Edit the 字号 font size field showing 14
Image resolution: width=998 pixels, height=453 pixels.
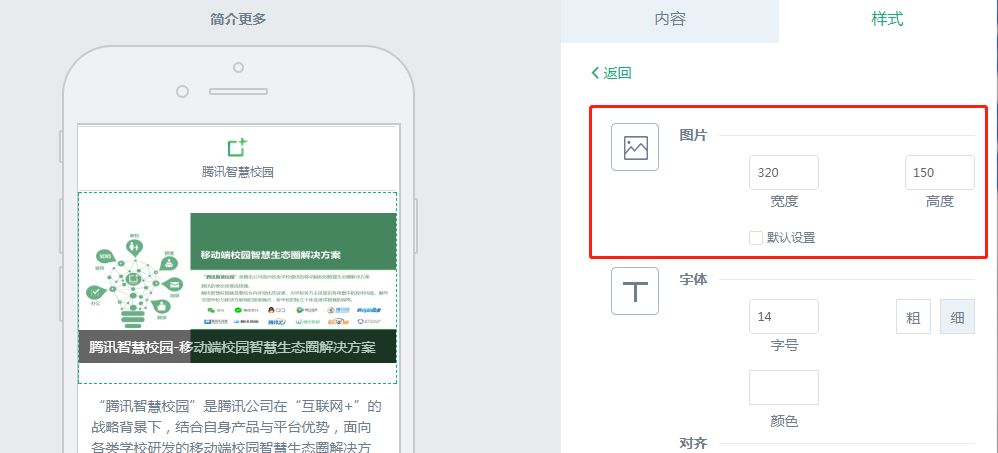point(784,316)
